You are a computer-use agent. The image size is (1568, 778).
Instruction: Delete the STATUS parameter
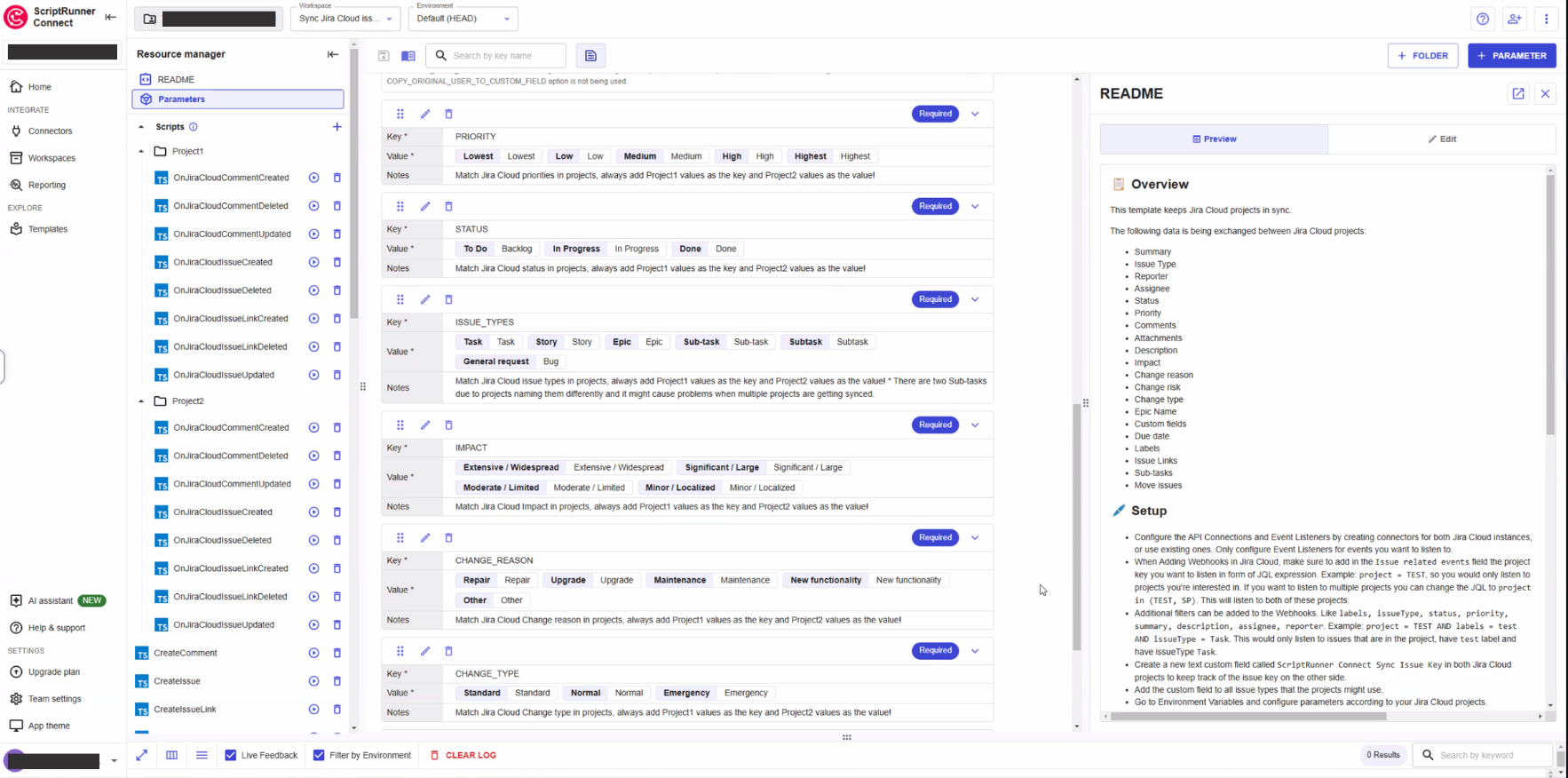pyautogui.click(x=448, y=206)
